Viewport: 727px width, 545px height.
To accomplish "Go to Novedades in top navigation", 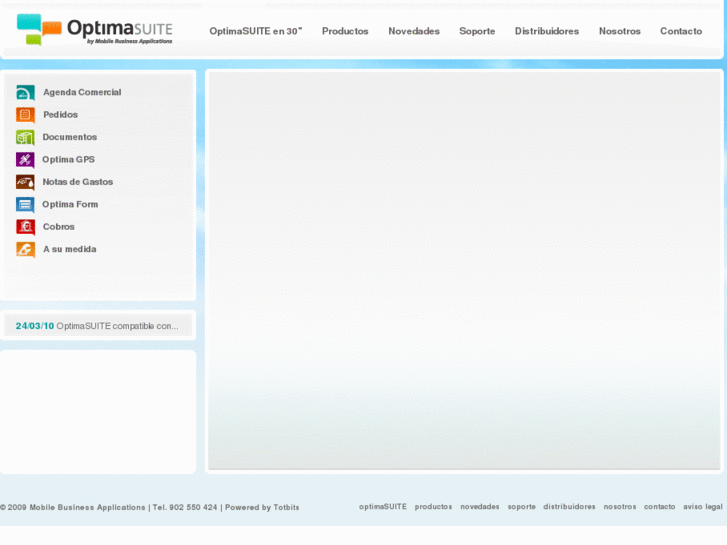I will point(414,31).
